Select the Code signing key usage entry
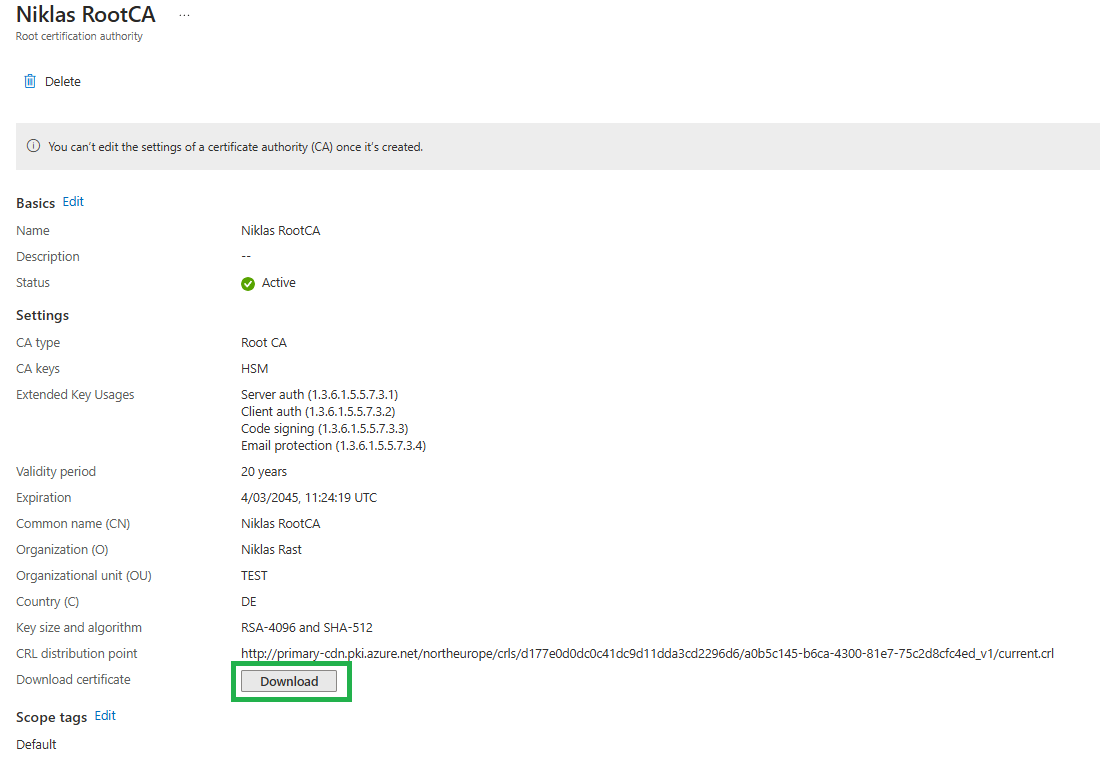 coord(324,429)
